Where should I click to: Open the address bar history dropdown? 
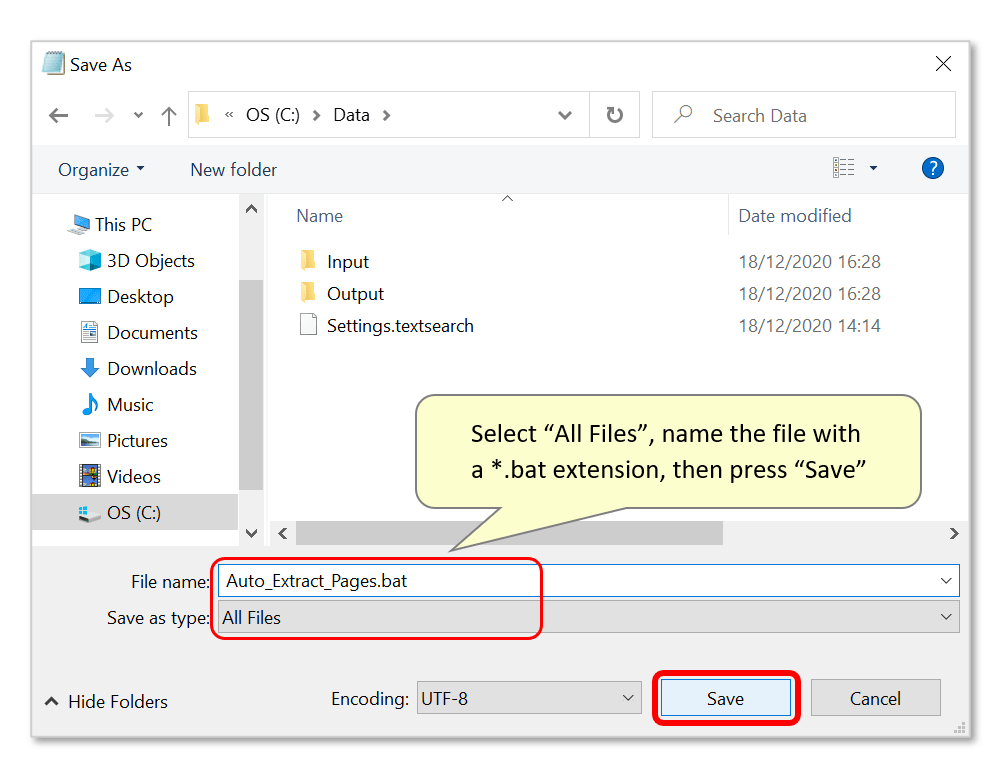pyautogui.click(x=565, y=115)
